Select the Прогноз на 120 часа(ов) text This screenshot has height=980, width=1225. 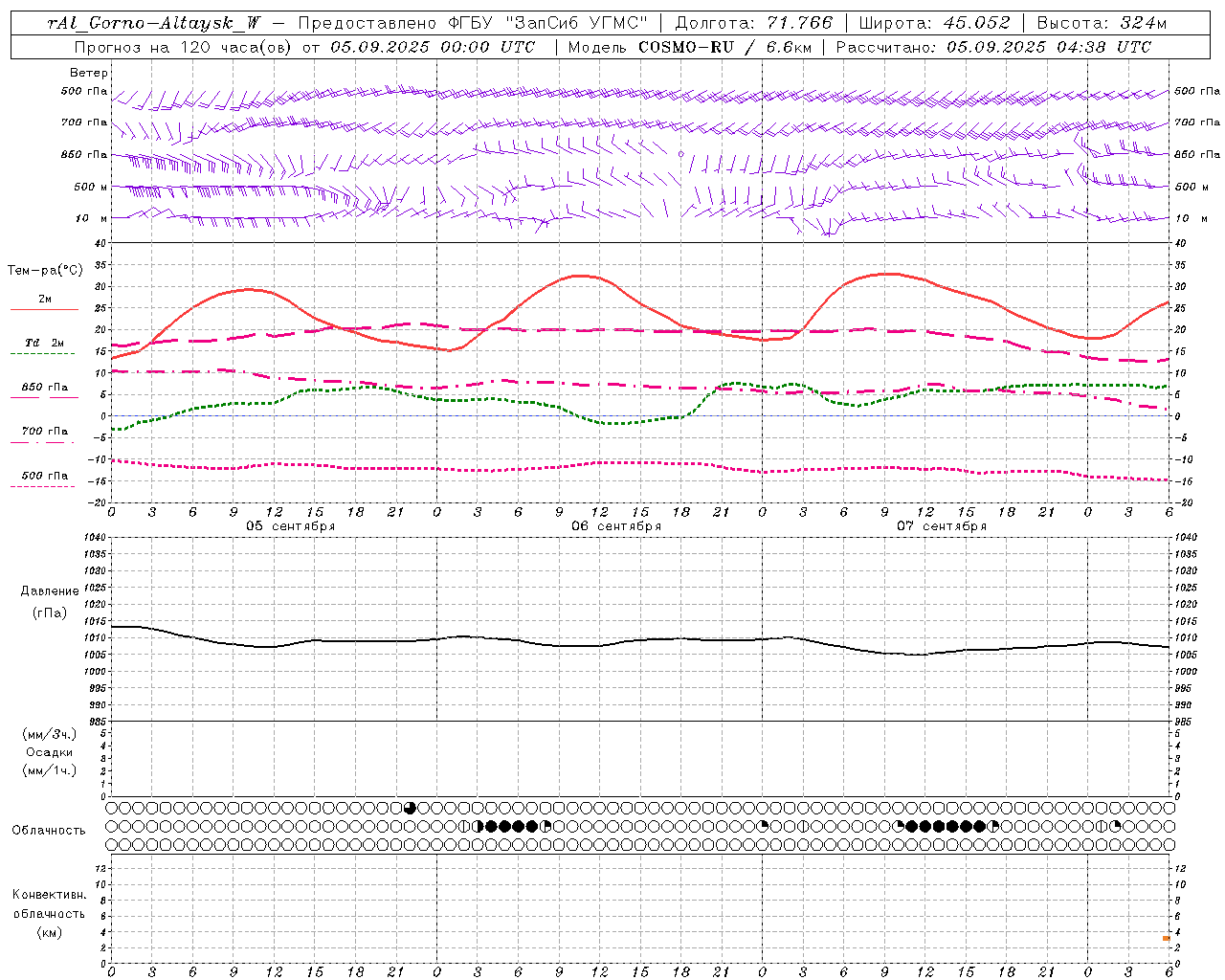(x=185, y=47)
